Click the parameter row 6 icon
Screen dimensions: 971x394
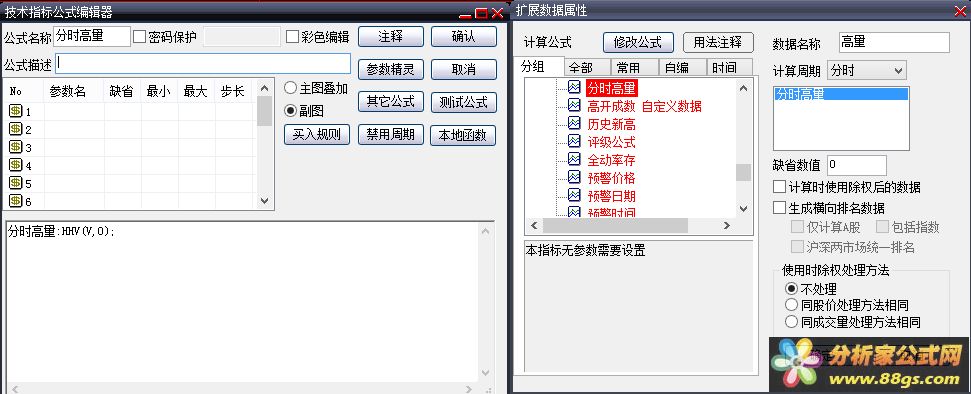pyautogui.click(x=15, y=201)
